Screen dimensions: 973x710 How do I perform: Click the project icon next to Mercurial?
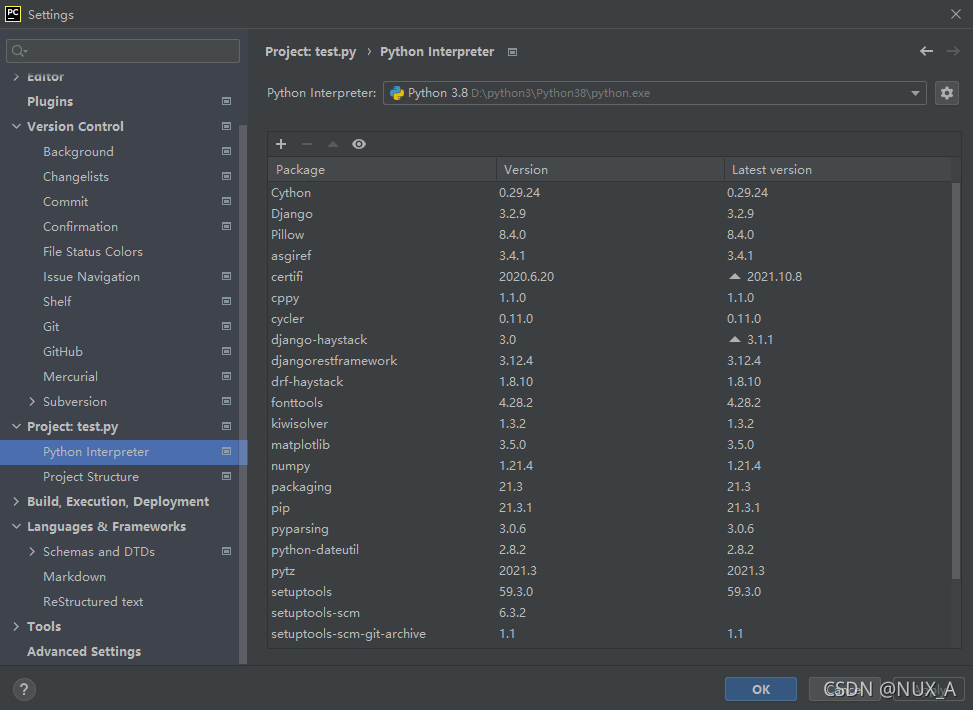(226, 376)
